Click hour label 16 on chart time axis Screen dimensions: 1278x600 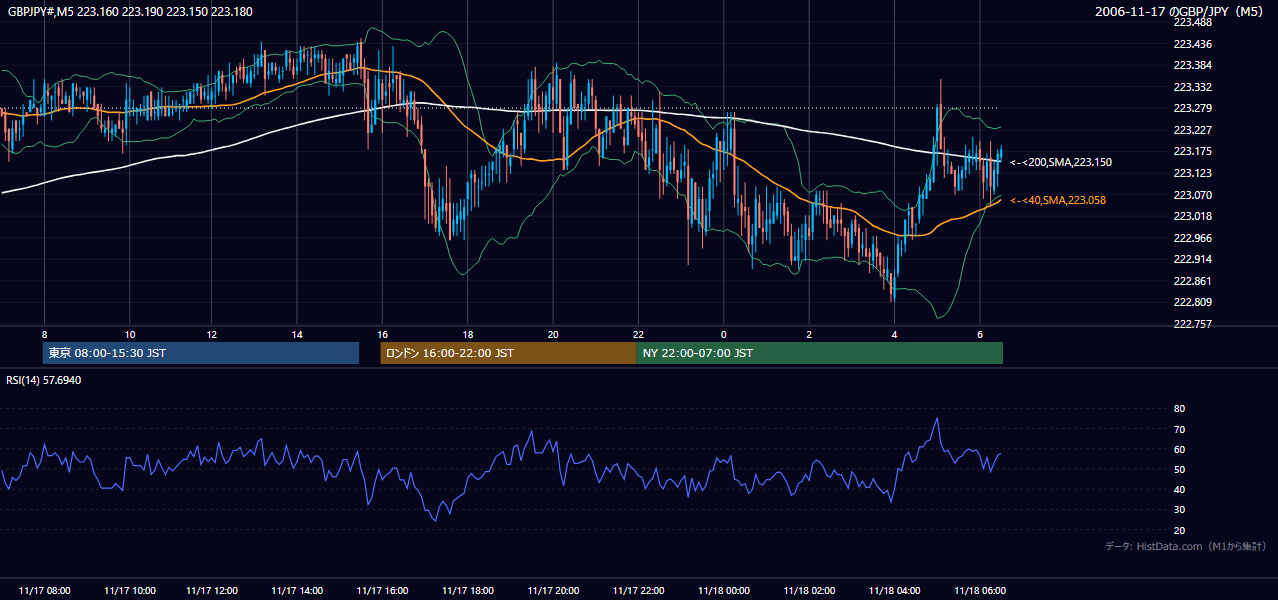(x=382, y=334)
